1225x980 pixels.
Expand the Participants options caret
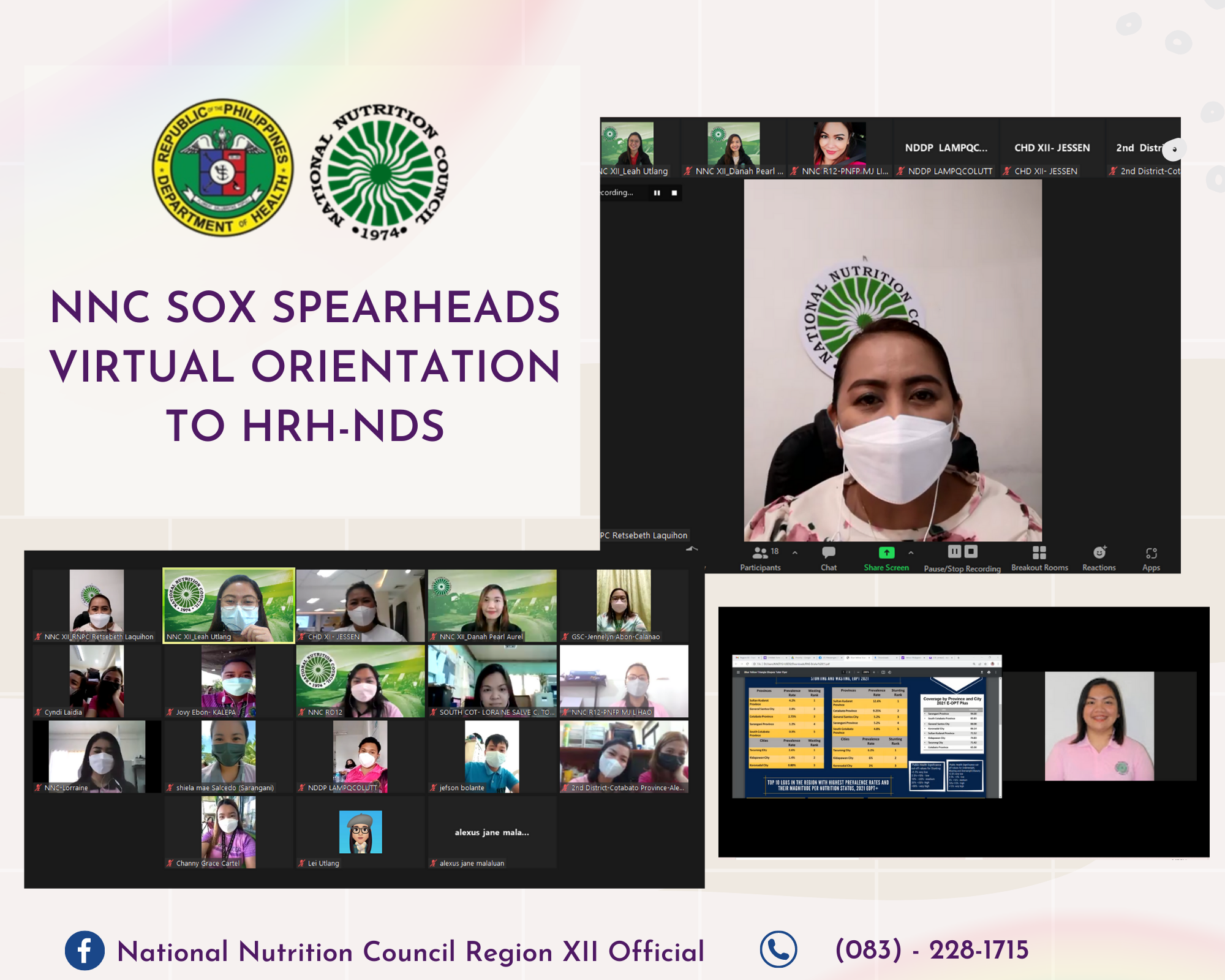(x=795, y=552)
